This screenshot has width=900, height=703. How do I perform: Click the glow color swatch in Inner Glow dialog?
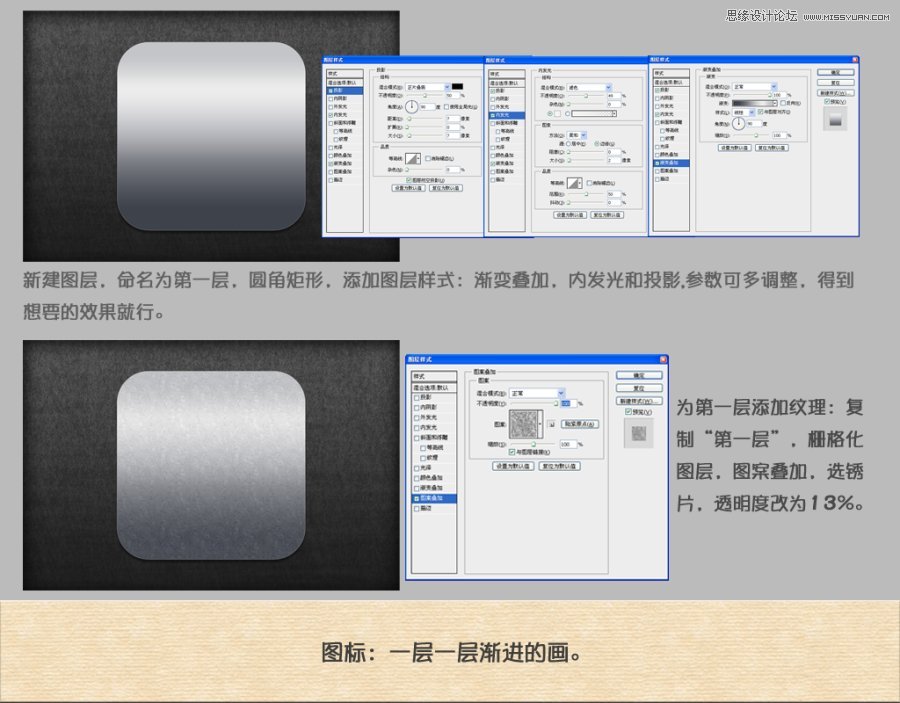558,114
